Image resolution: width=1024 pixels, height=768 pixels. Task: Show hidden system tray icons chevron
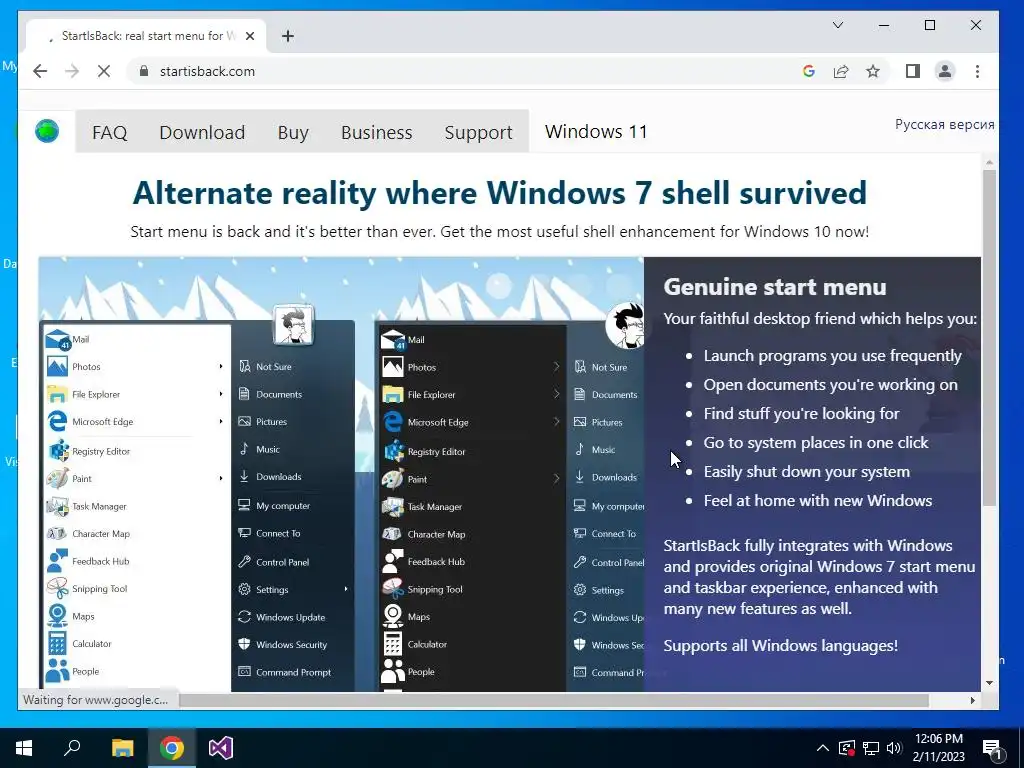(823, 748)
